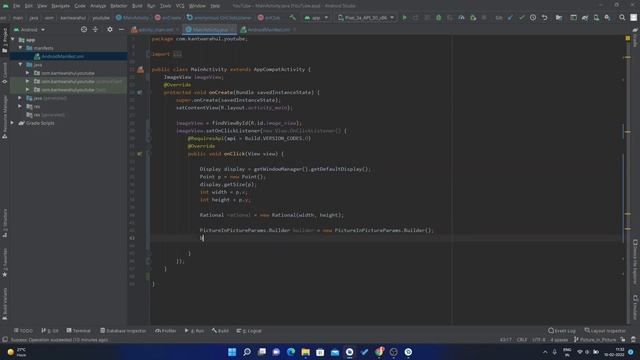The image size is (640, 360).
Task: Select the MainActivity.java editor tab
Action: [210, 29]
